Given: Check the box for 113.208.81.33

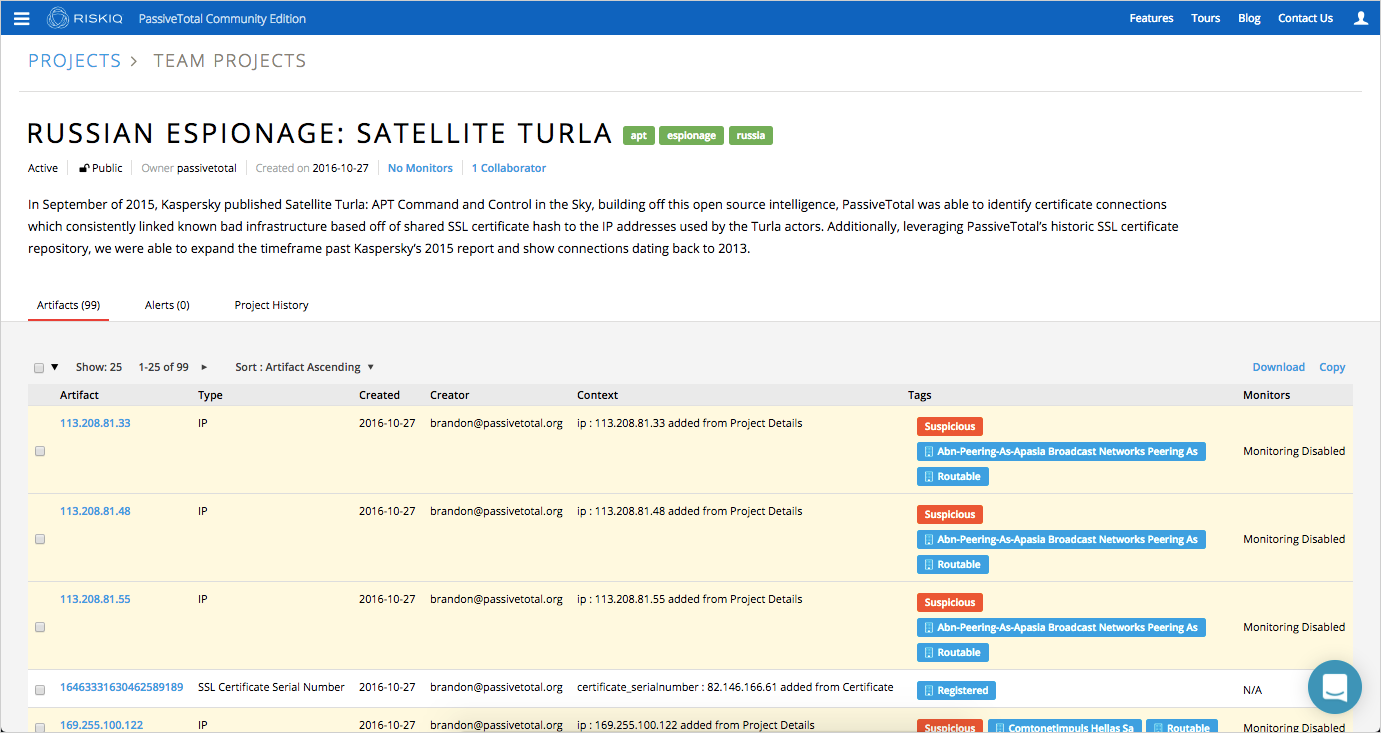Looking at the screenshot, I should [x=40, y=451].
